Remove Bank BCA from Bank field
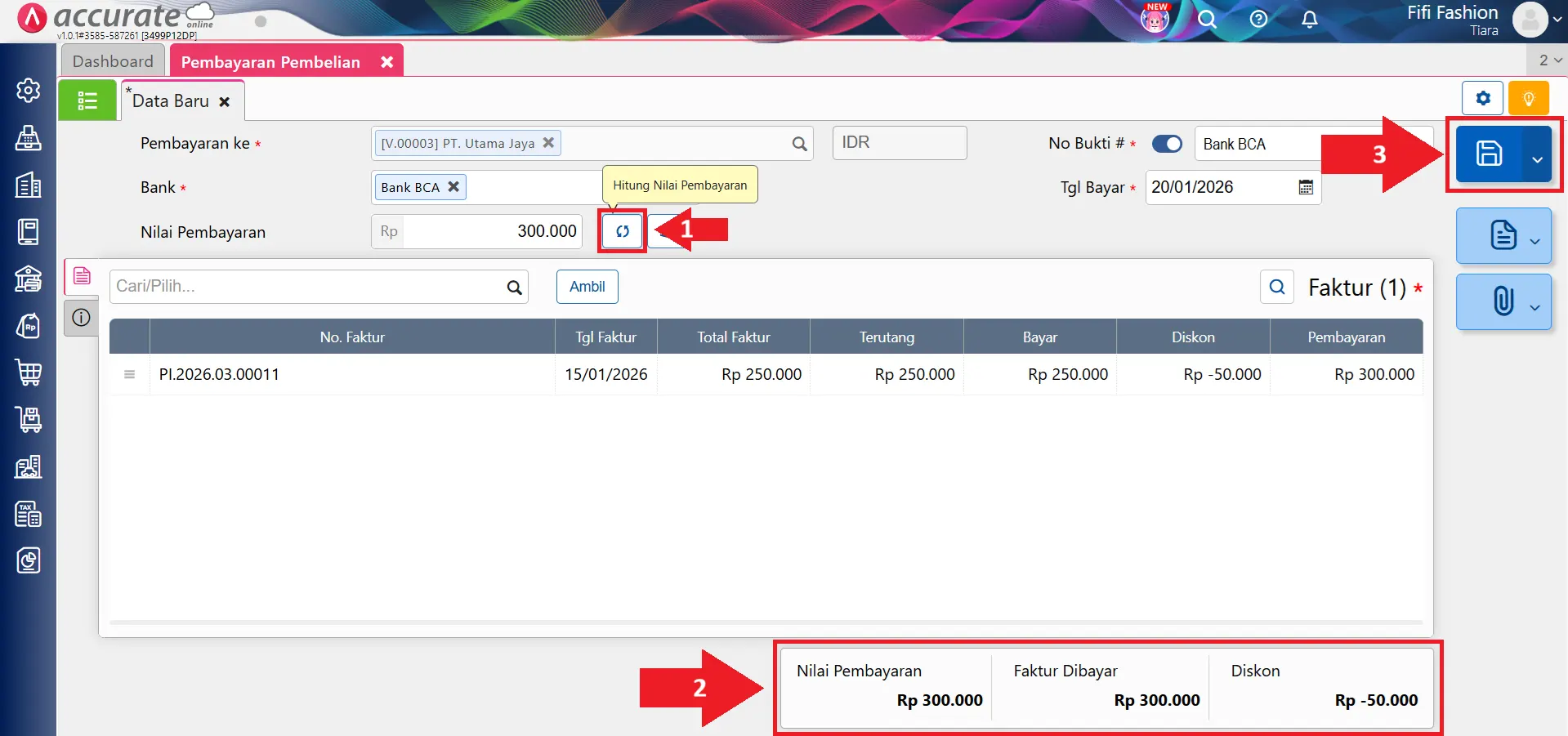1568x736 pixels. 453,186
